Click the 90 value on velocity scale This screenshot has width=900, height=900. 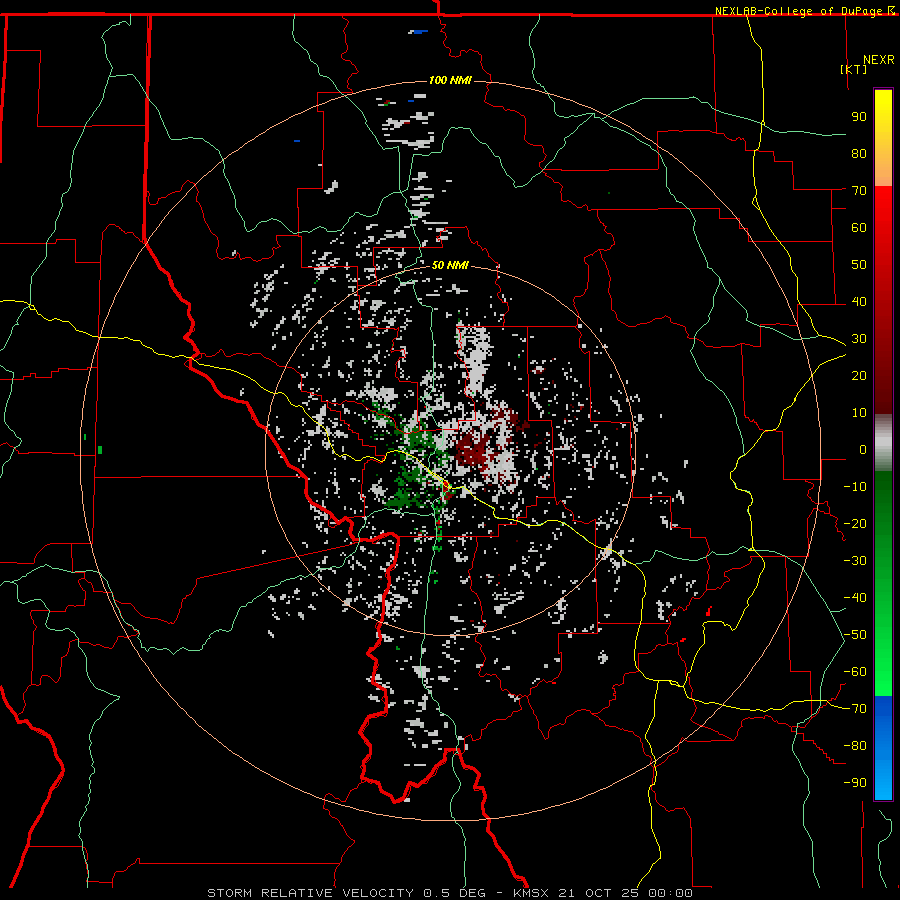click(x=859, y=117)
